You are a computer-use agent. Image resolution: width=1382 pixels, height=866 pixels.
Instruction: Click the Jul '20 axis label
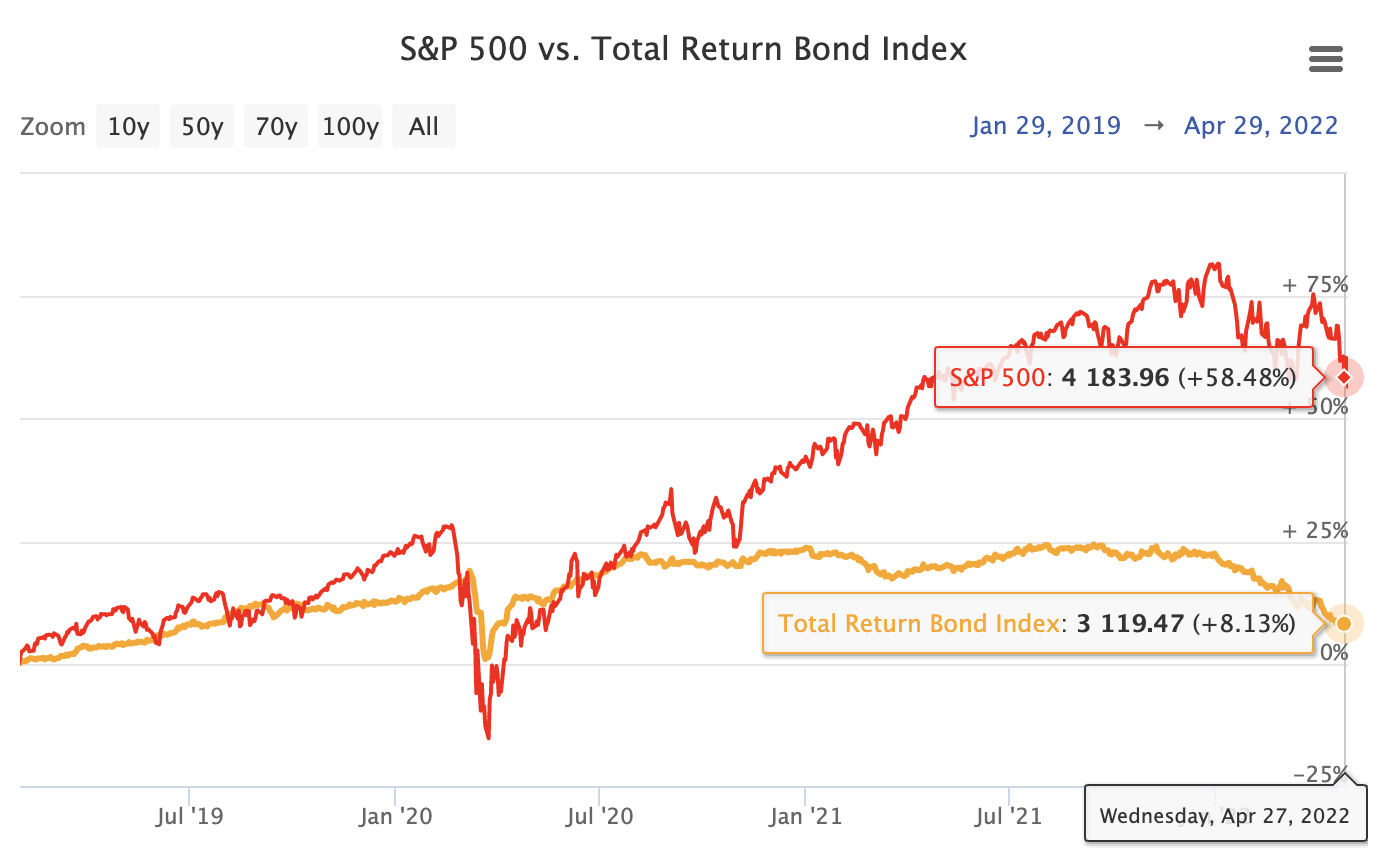click(x=600, y=817)
